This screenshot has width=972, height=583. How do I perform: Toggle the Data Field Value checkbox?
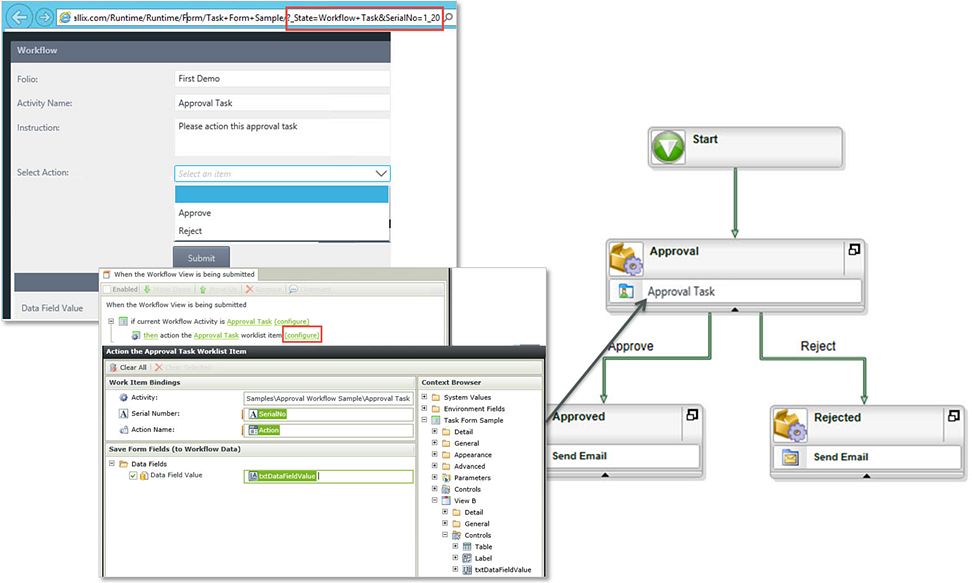point(133,476)
